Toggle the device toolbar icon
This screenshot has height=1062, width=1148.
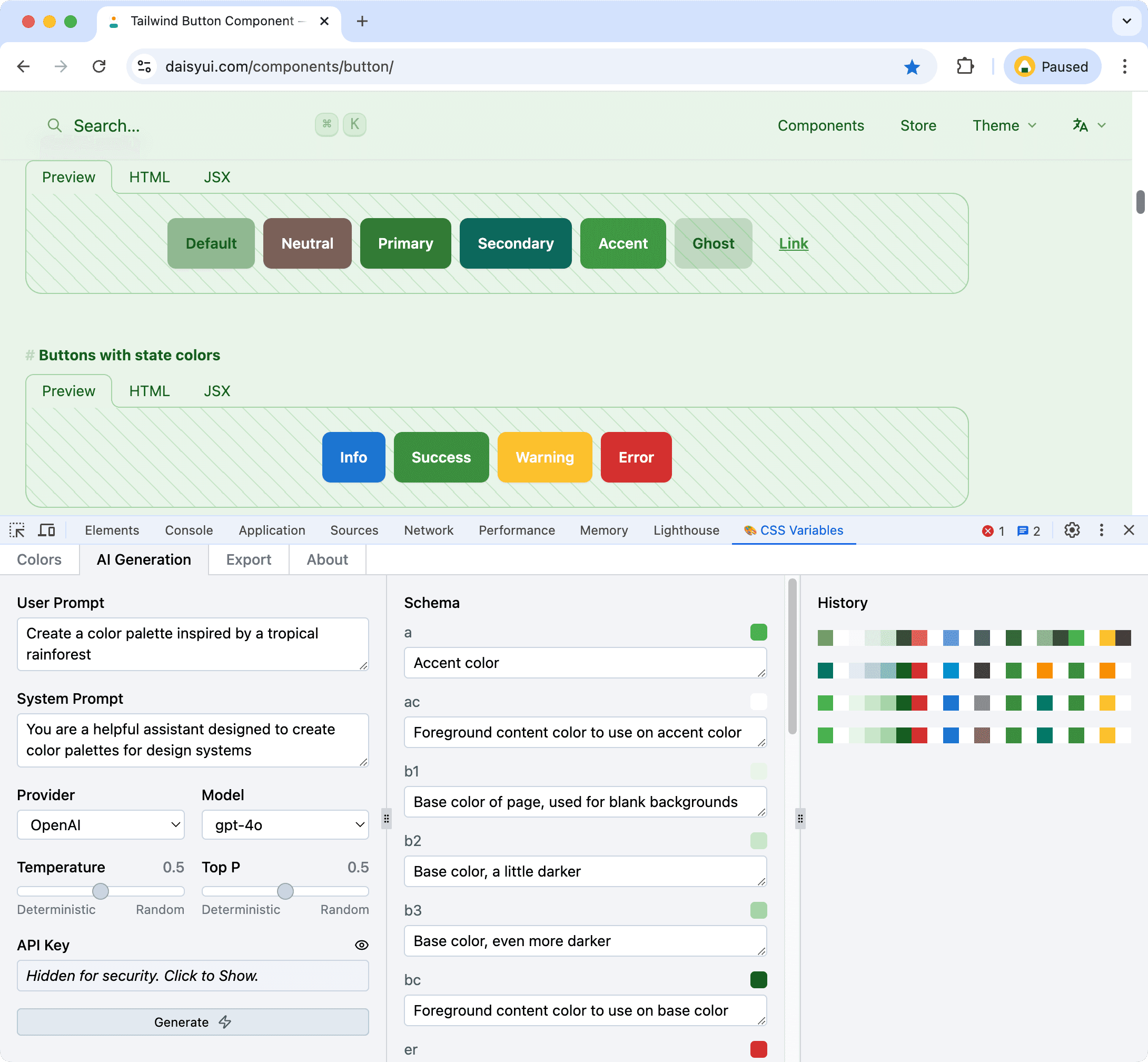pos(46,530)
